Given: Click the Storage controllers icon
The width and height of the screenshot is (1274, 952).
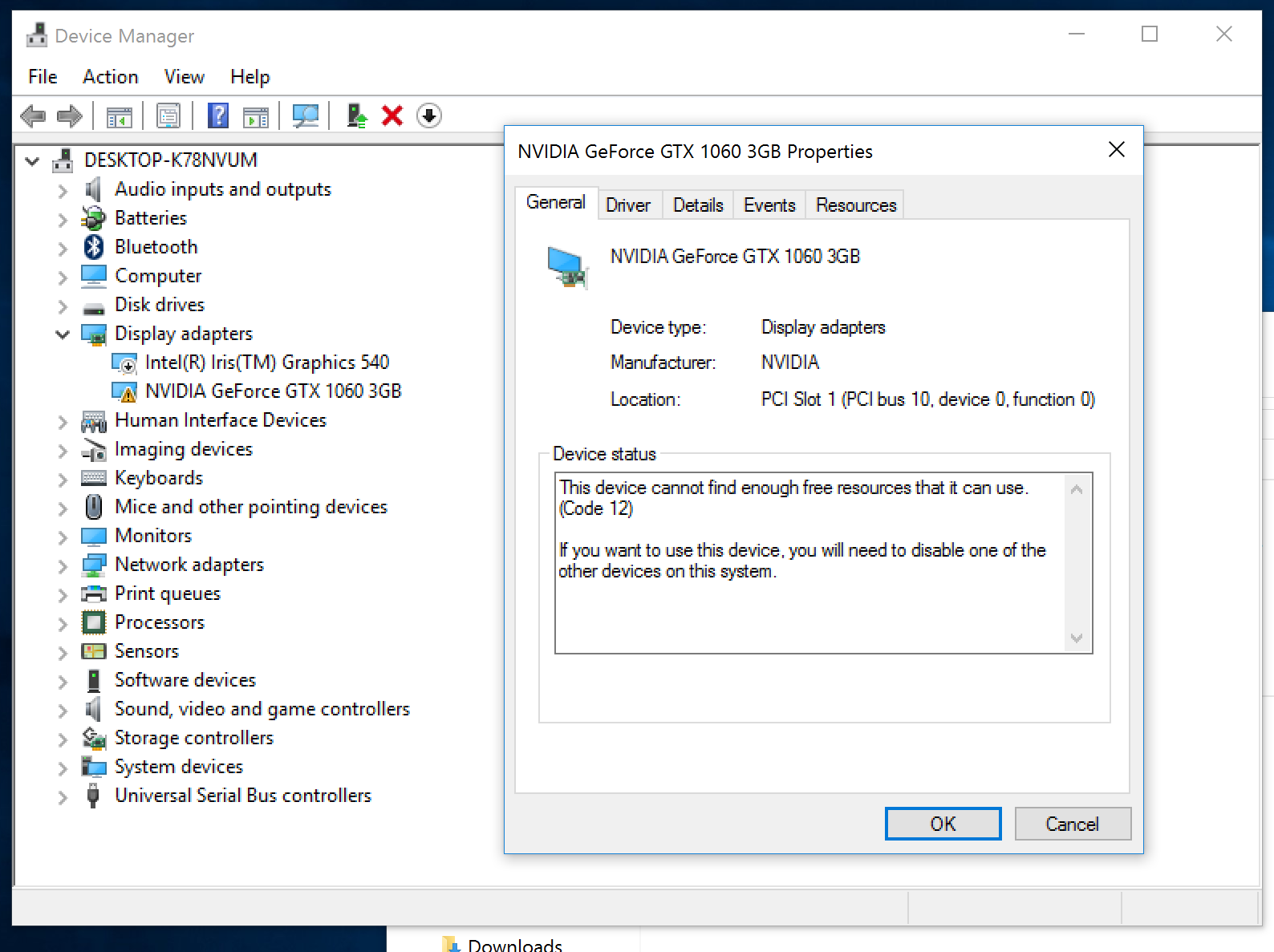Looking at the screenshot, I should tap(94, 738).
